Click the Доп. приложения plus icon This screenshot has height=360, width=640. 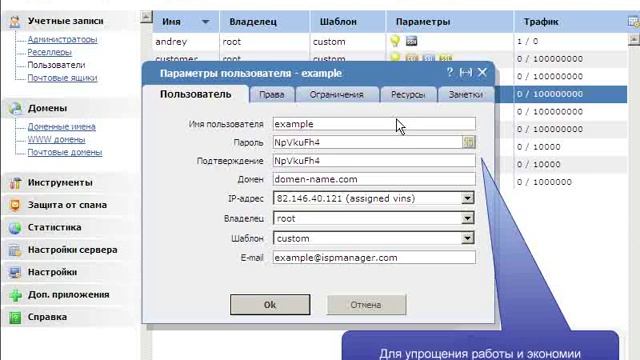click(x=15, y=295)
